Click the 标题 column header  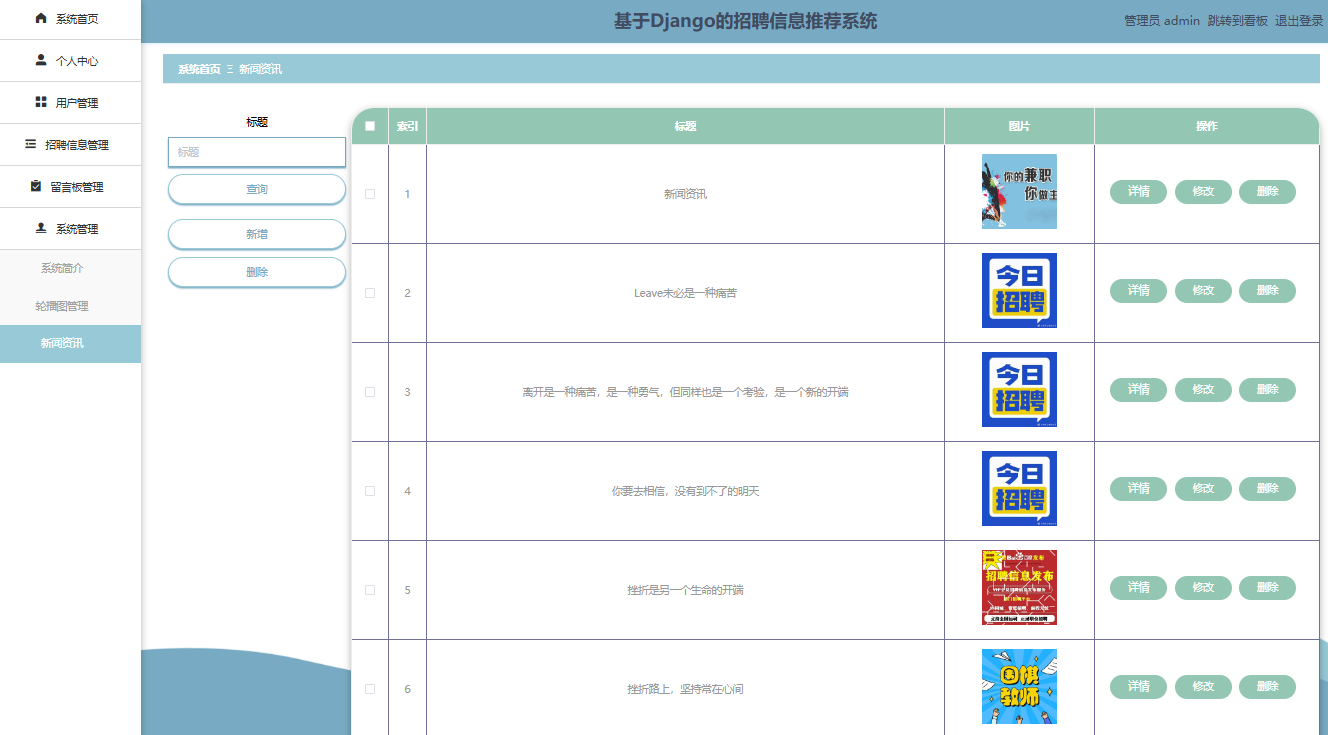coord(685,126)
